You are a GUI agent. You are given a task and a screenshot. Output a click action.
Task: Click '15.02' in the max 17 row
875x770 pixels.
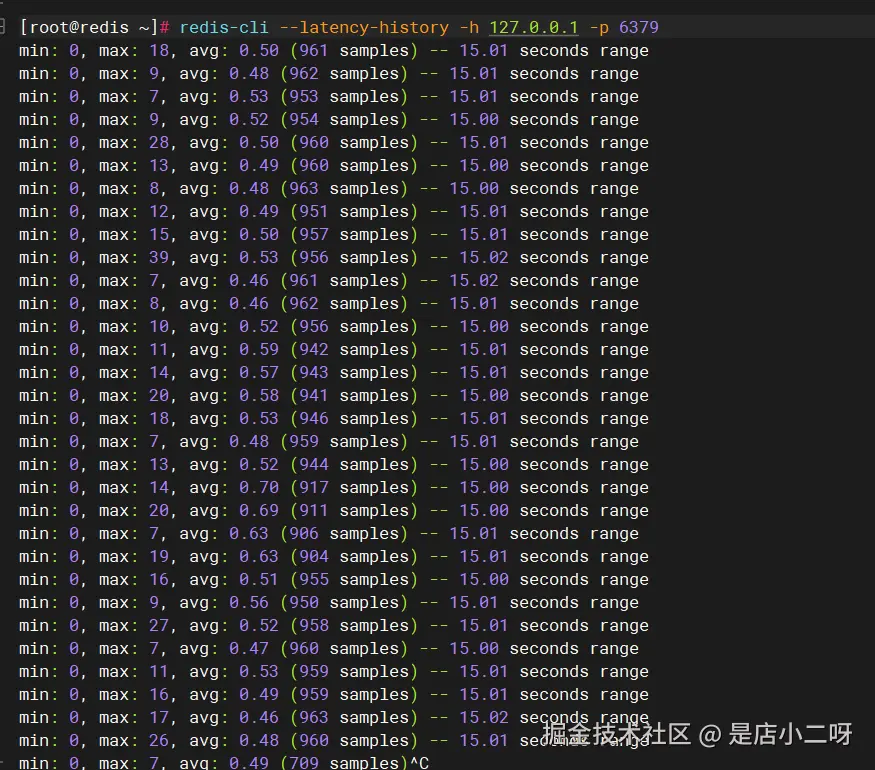(484, 718)
